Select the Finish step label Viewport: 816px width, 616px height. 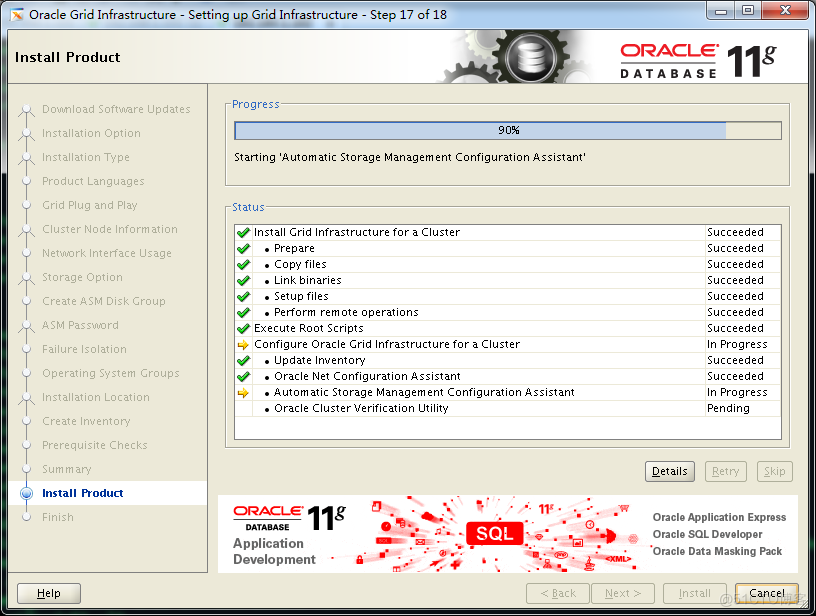click(58, 517)
